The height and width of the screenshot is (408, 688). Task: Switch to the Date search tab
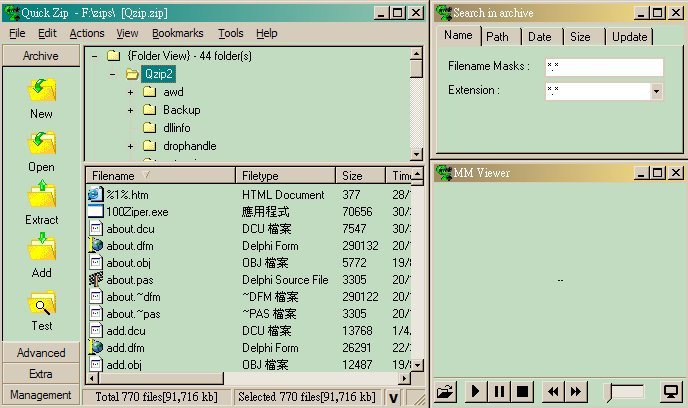[540, 37]
